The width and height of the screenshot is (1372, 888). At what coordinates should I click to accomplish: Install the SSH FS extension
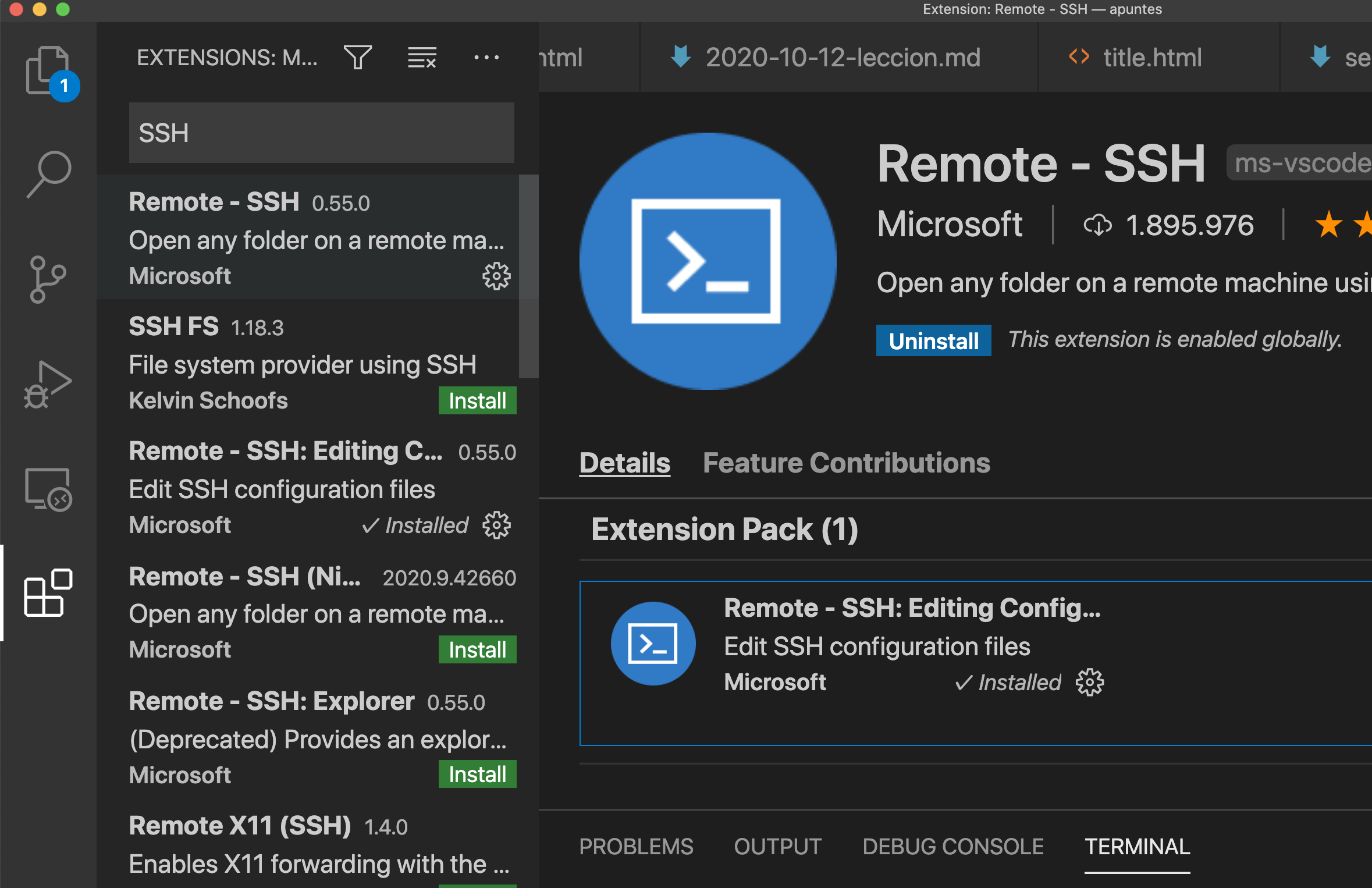pyautogui.click(x=477, y=400)
